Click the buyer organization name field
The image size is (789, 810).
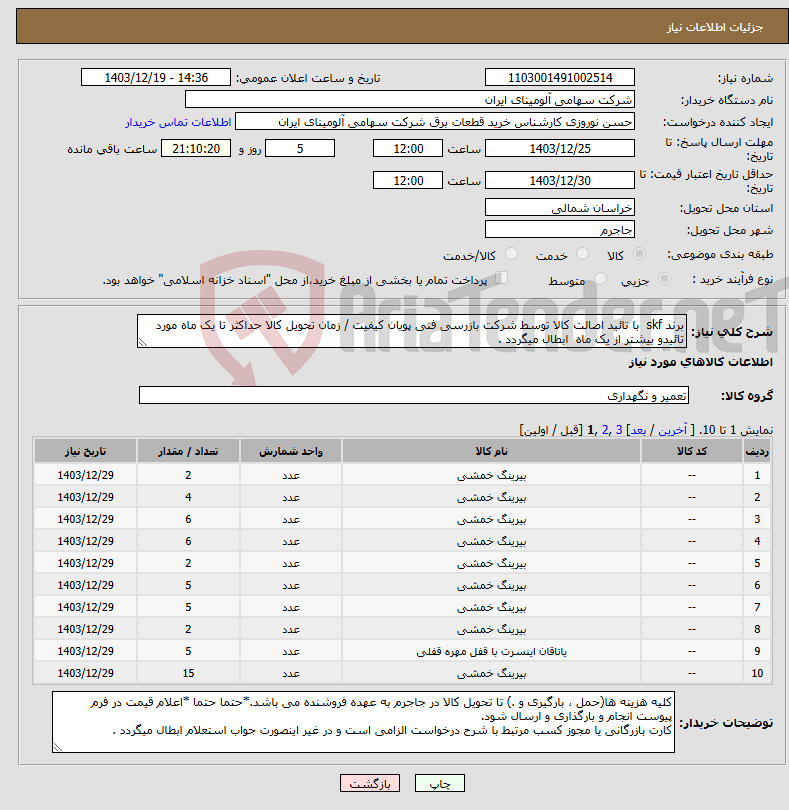pyautogui.click(x=410, y=100)
